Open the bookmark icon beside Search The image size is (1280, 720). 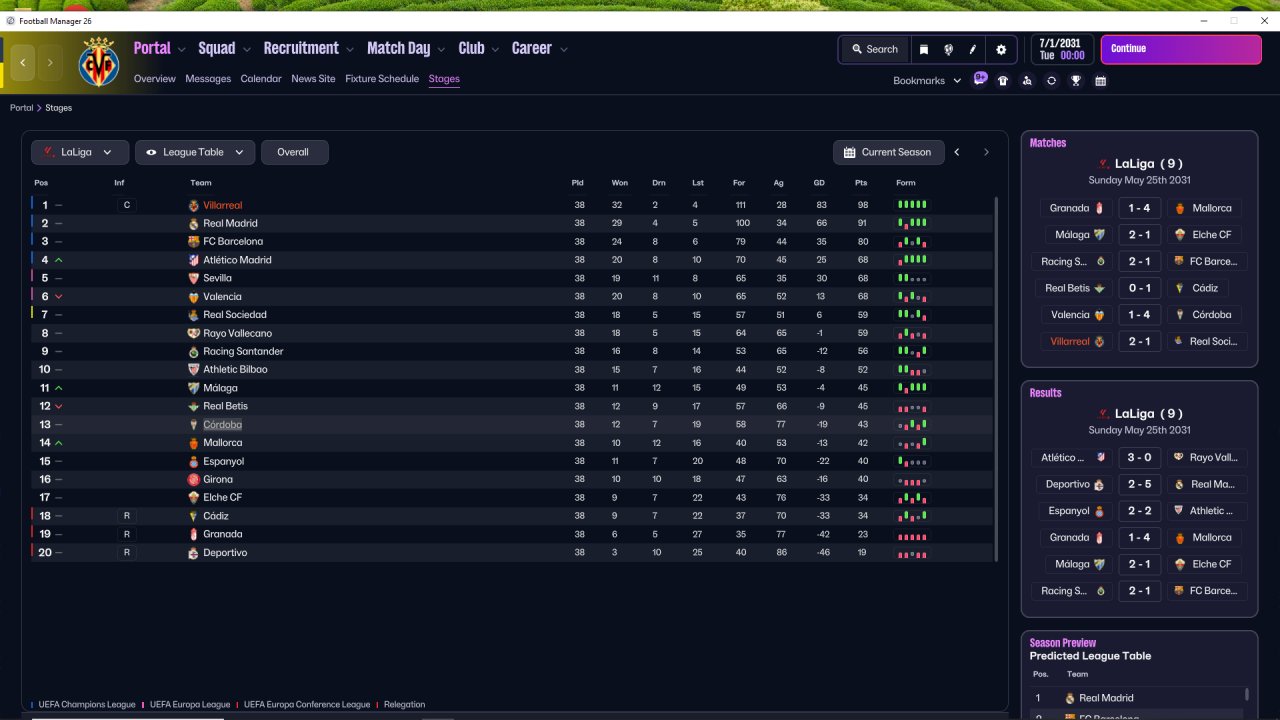(924, 49)
